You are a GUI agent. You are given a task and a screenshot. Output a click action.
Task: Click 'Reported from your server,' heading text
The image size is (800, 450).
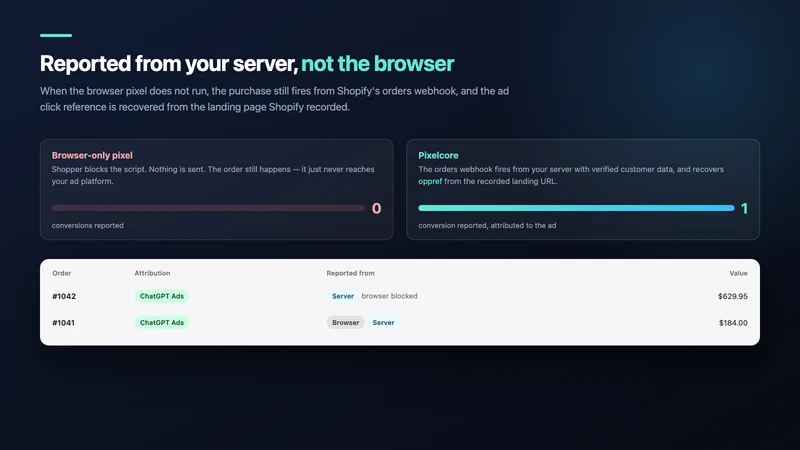pos(169,64)
